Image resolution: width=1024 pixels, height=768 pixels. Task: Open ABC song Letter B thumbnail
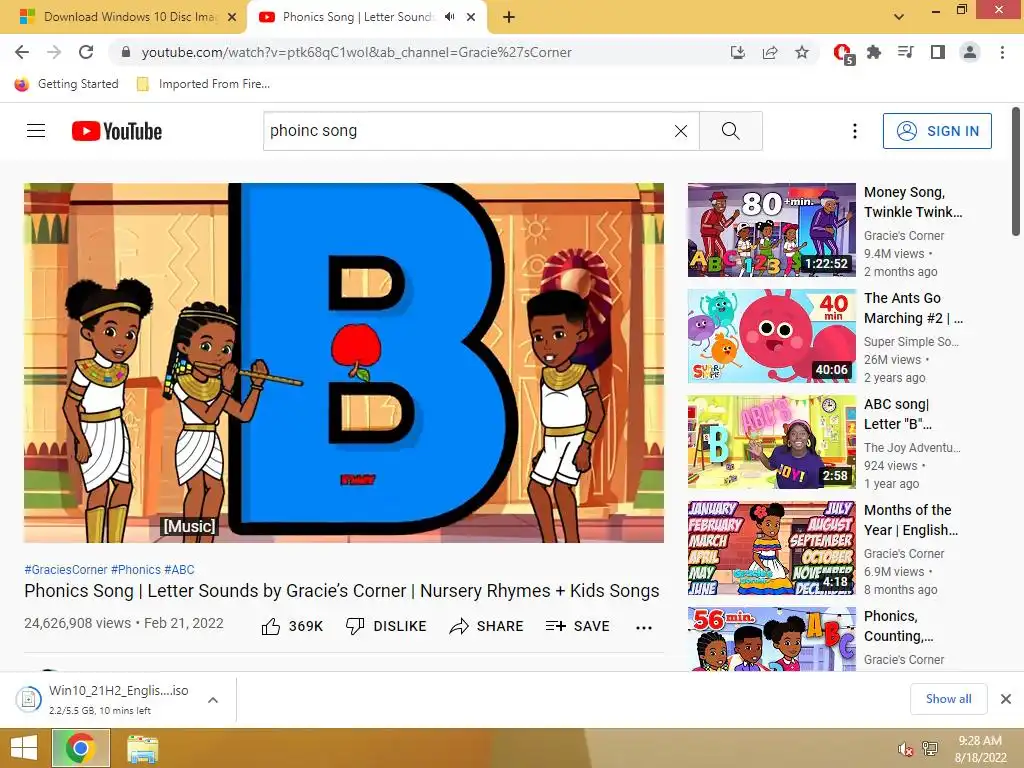[x=771, y=441]
